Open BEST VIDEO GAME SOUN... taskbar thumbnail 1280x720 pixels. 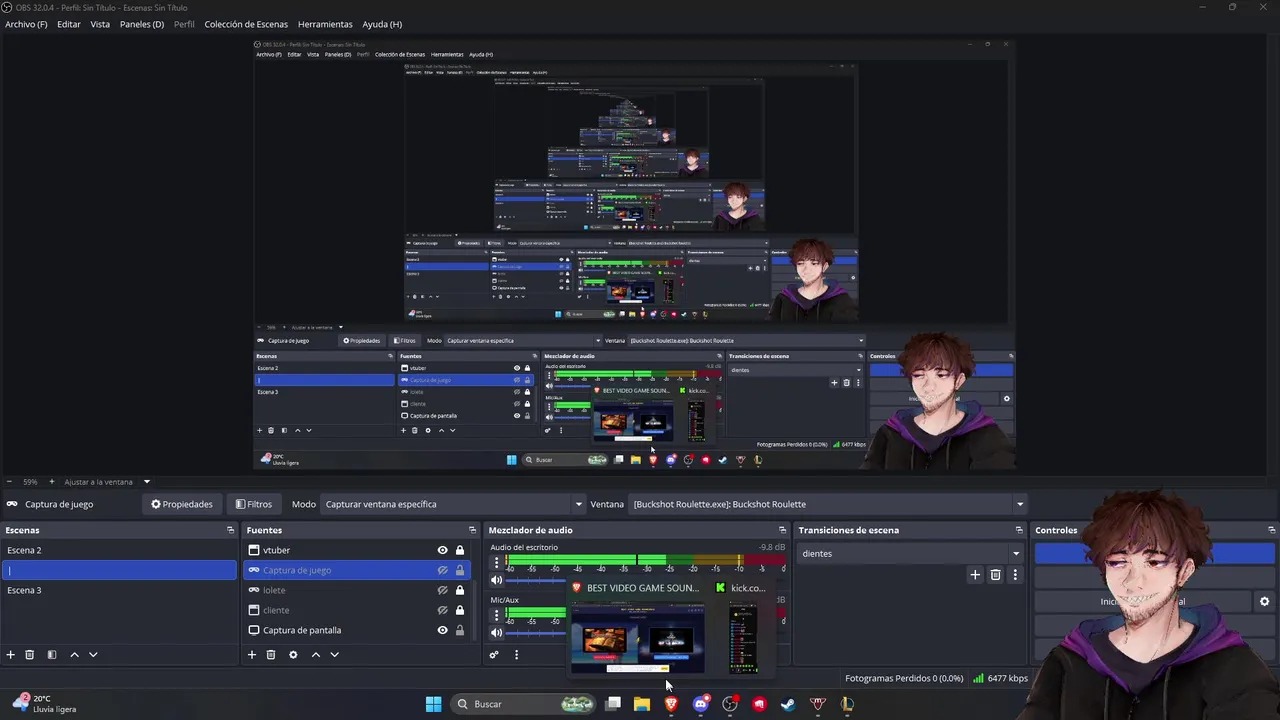point(638,627)
